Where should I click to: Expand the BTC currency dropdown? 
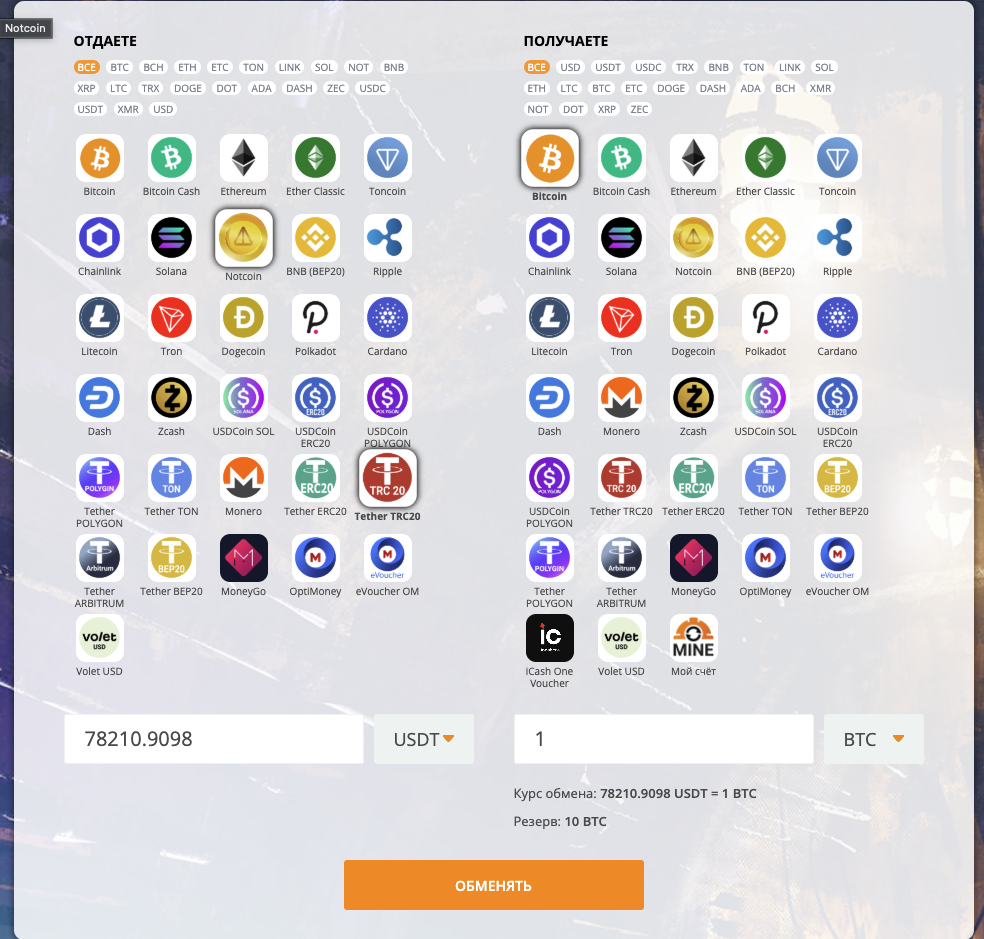coord(874,739)
